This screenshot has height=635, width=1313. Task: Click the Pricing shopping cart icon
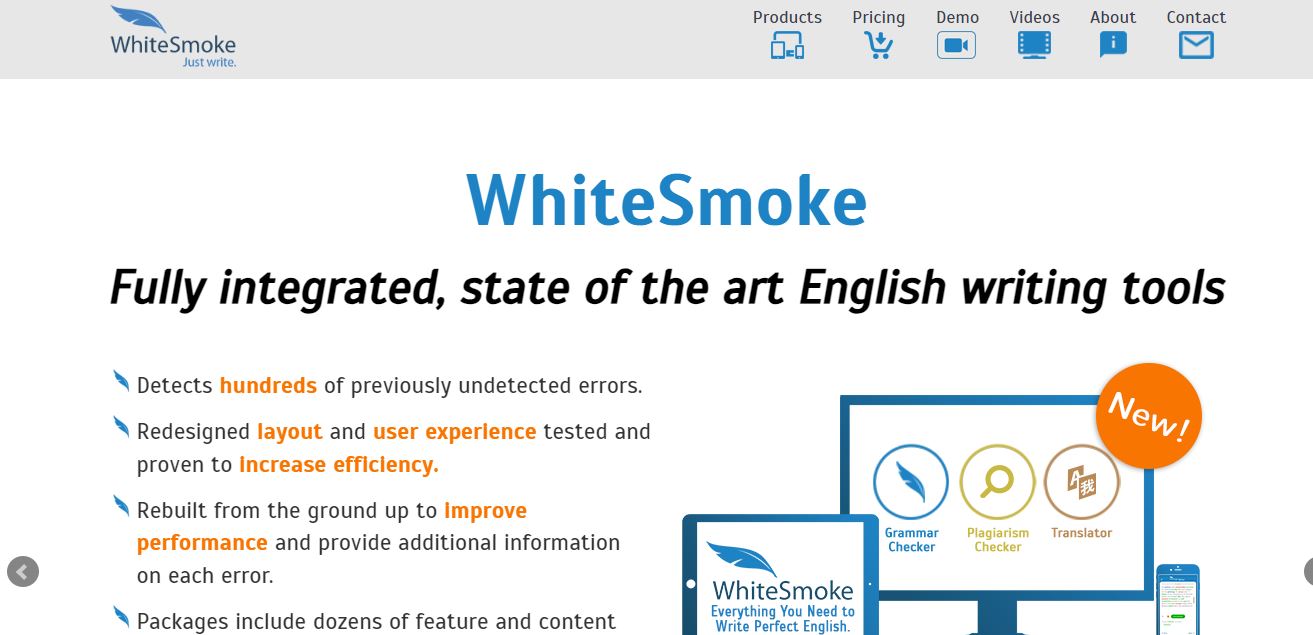coord(878,46)
